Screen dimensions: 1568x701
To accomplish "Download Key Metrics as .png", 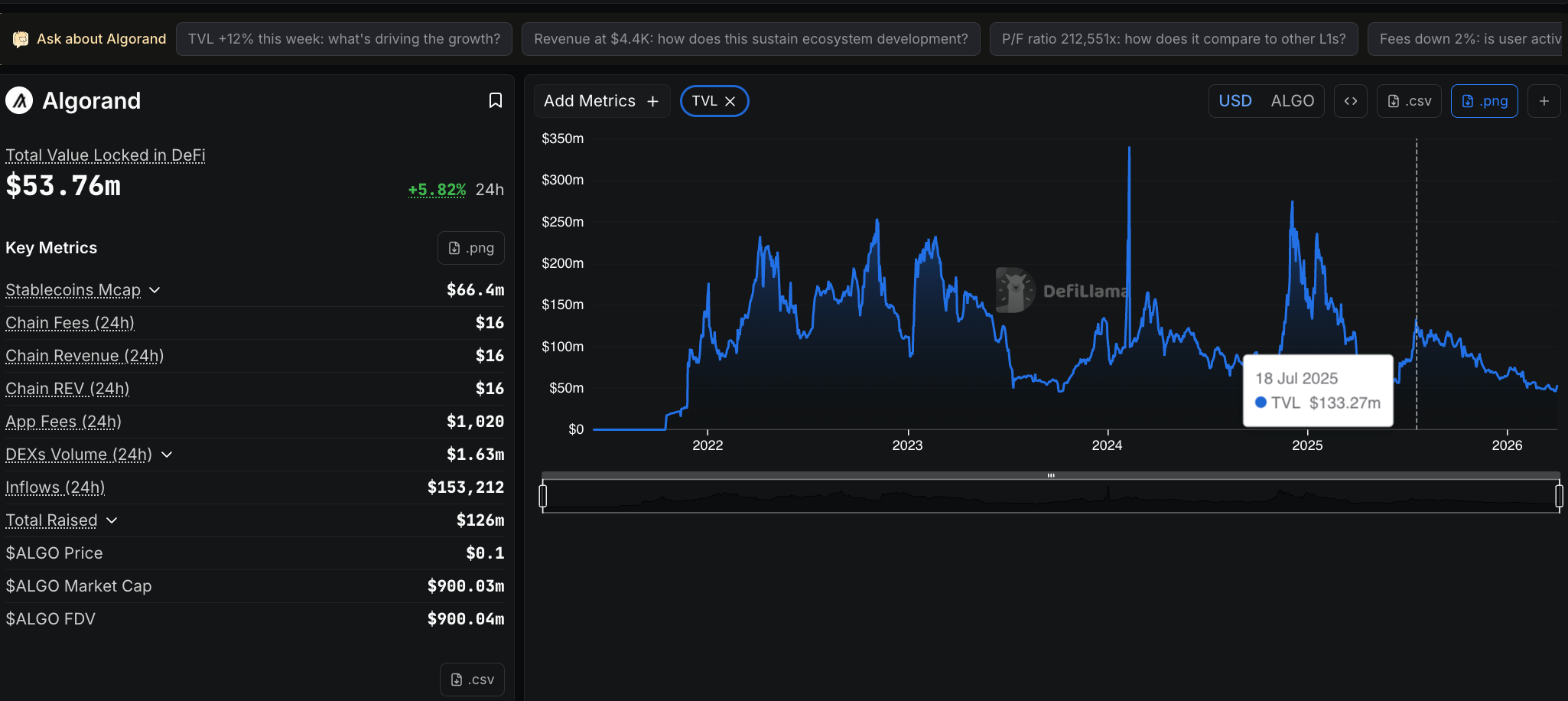I will coord(470,248).
